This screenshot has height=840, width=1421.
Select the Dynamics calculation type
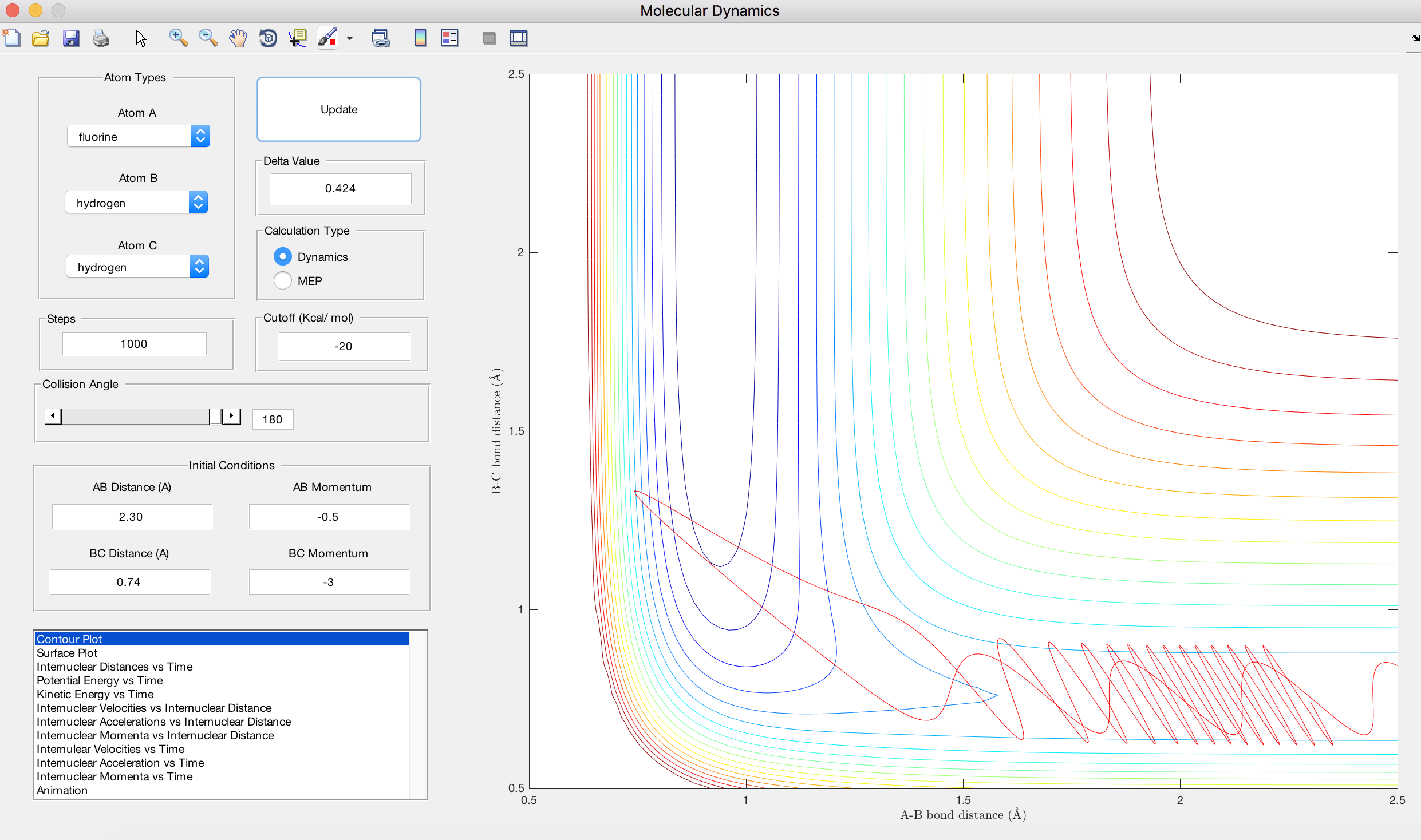[x=283, y=256]
